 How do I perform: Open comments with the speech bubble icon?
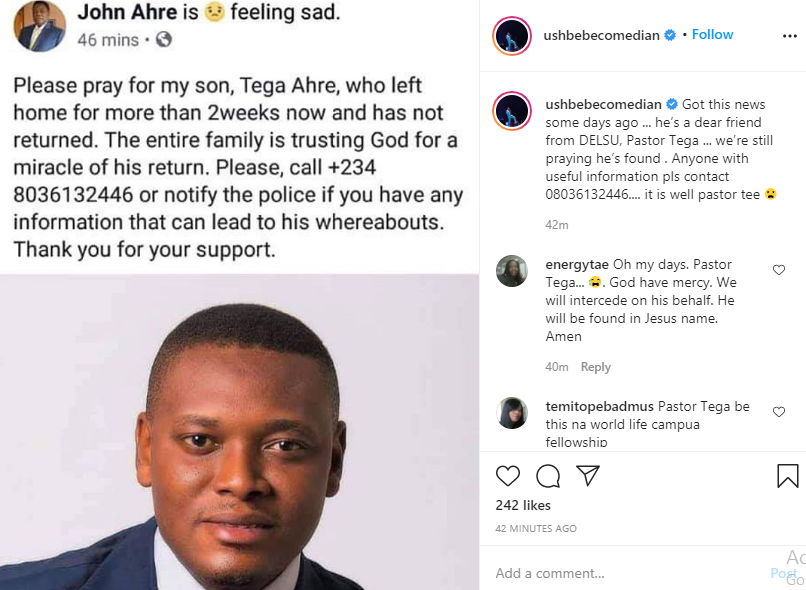(548, 476)
